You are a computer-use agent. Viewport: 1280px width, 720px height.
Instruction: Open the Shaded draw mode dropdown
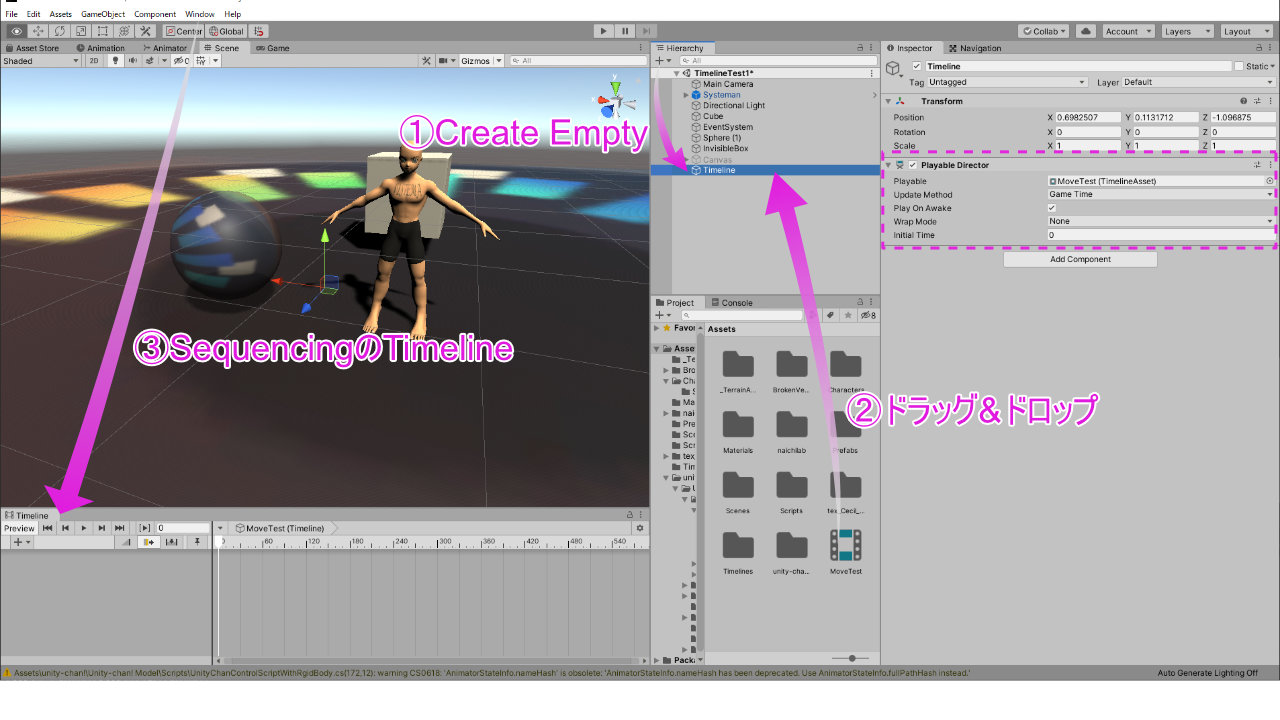[x=40, y=61]
